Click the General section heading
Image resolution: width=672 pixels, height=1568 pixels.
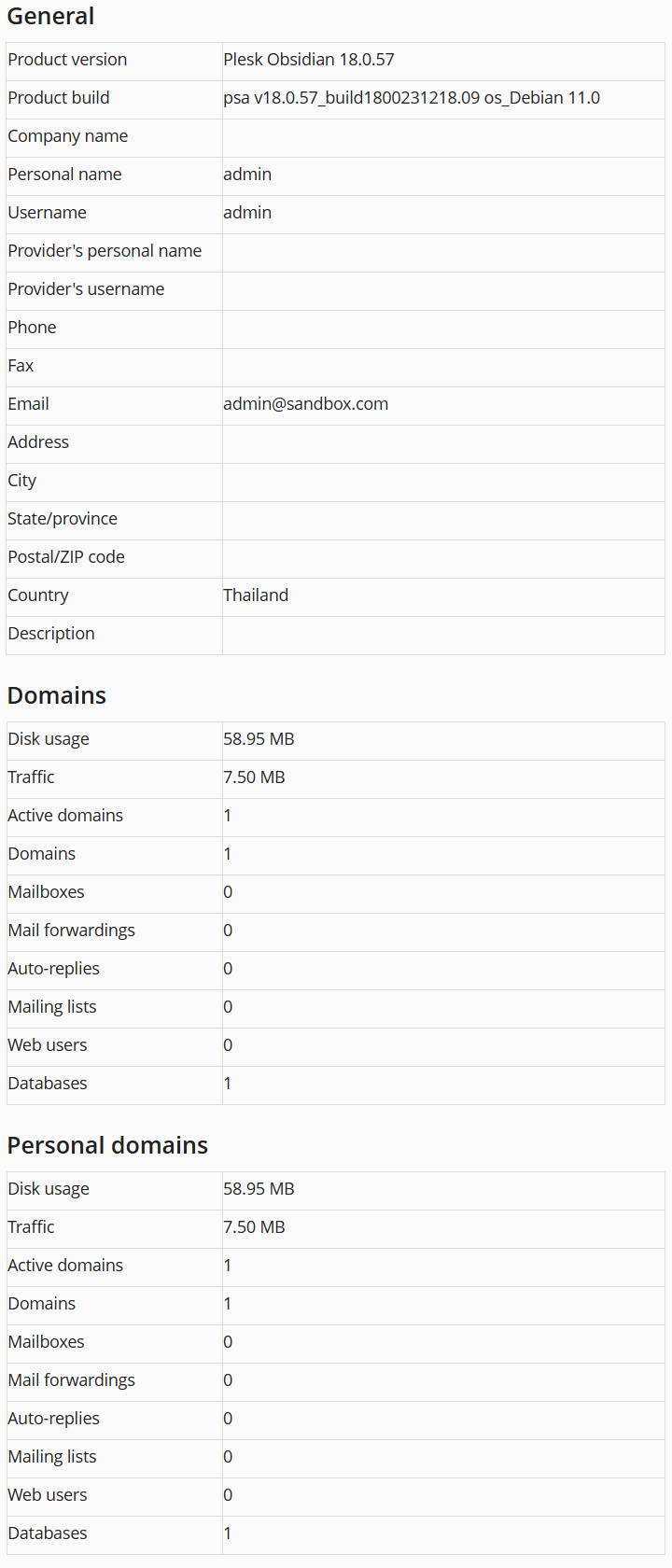pyautogui.click(x=50, y=17)
